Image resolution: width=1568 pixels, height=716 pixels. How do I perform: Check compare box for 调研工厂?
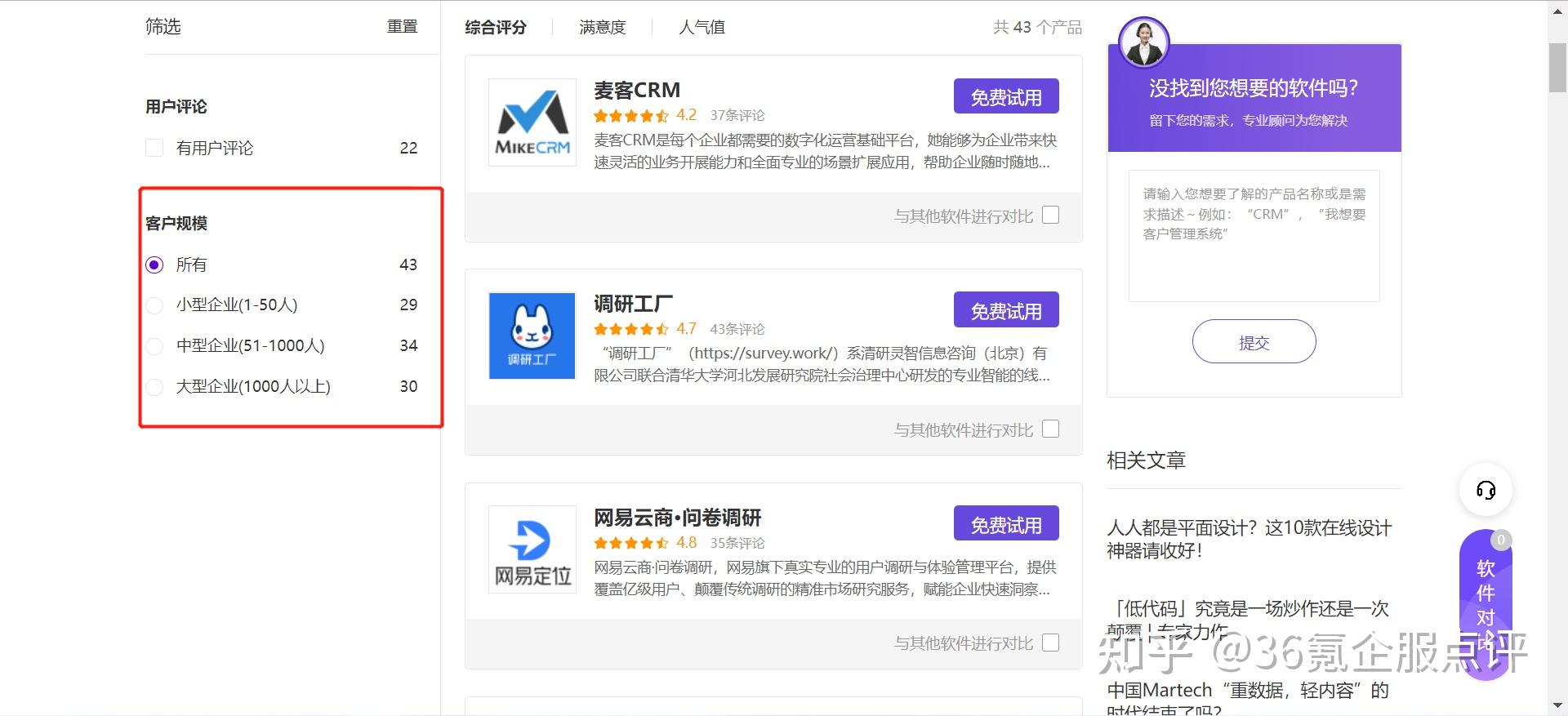point(1051,429)
